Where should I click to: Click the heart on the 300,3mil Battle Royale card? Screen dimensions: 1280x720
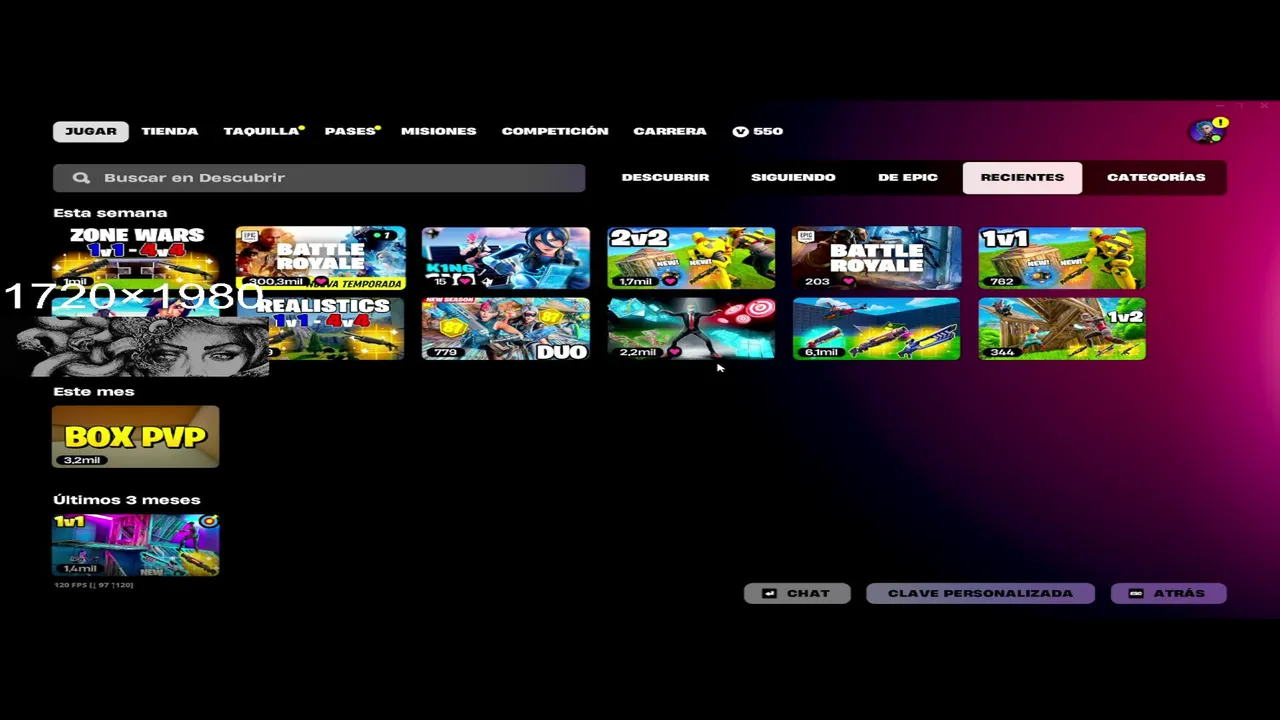[321, 282]
